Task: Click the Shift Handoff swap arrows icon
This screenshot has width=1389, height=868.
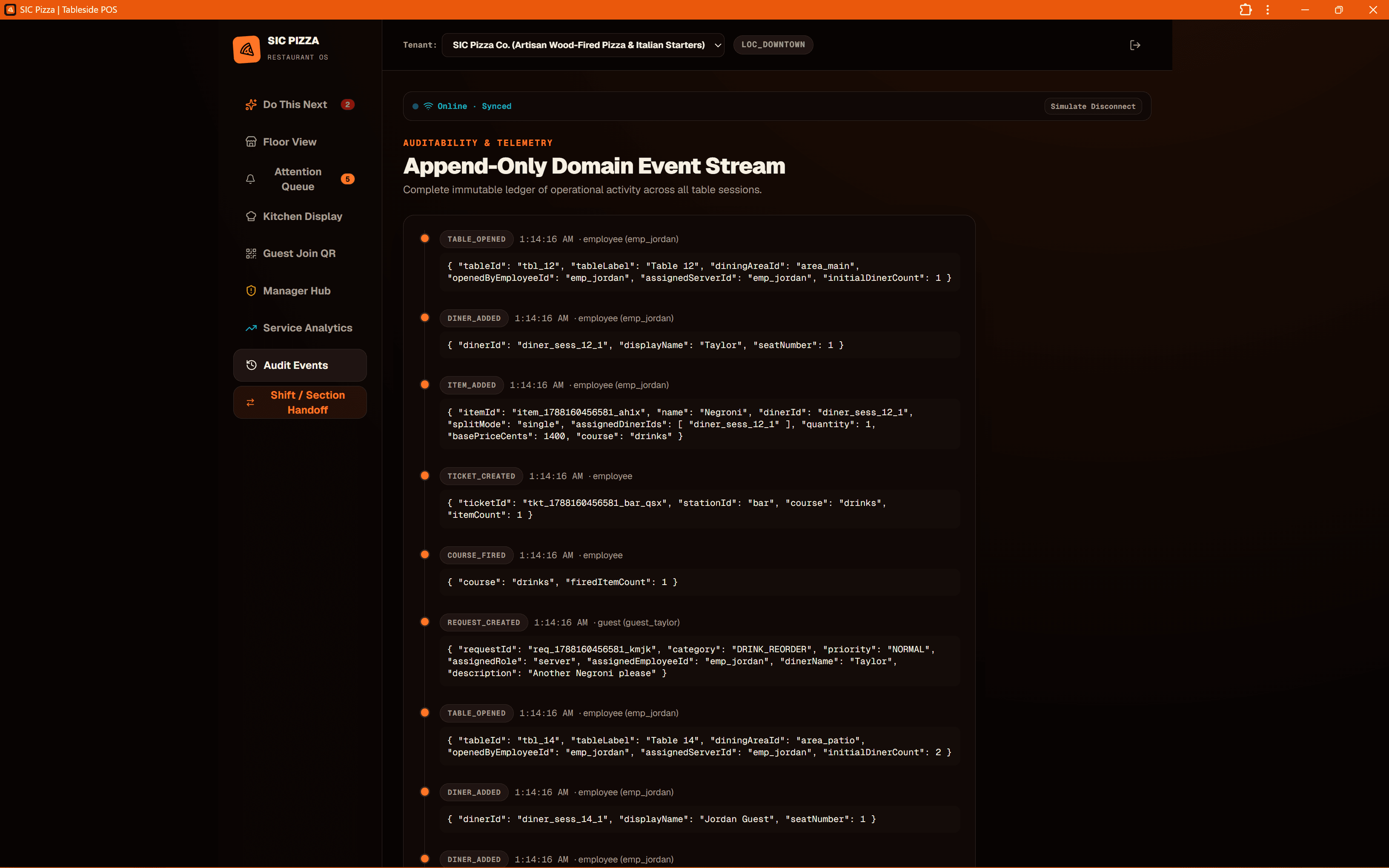Action: pyautogui.click(x=250, y=403)
